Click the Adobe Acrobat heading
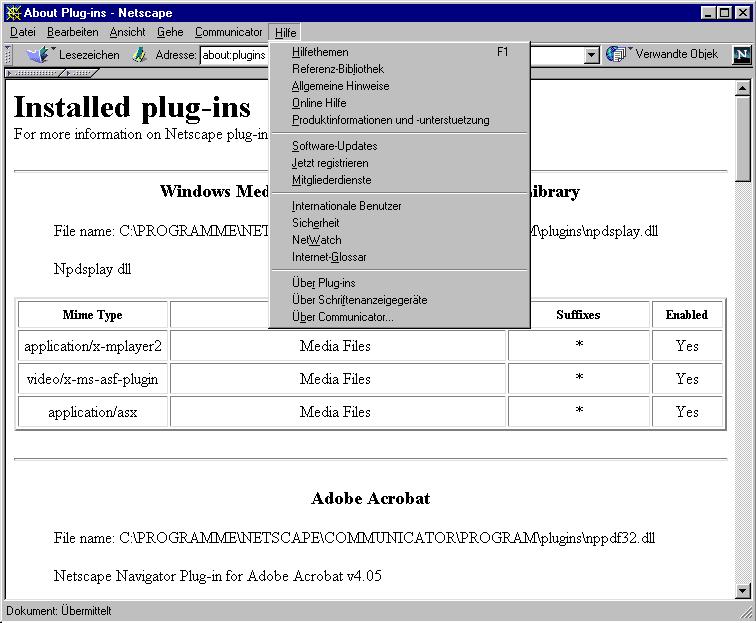 tap(371, 498)
